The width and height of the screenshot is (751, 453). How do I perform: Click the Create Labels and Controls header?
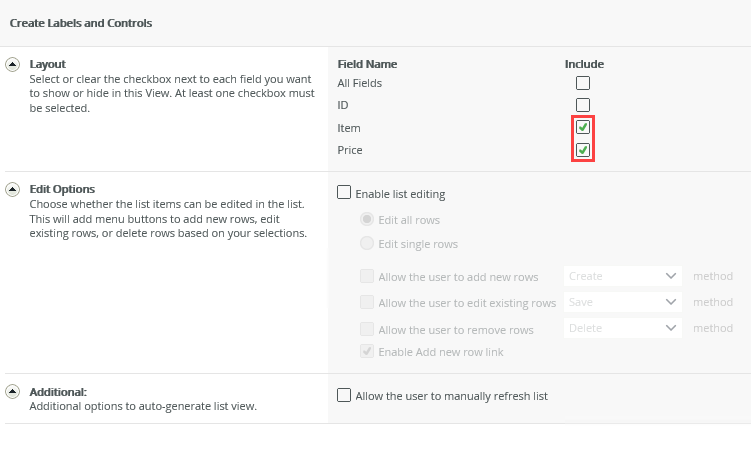click(x=81, y=22)
